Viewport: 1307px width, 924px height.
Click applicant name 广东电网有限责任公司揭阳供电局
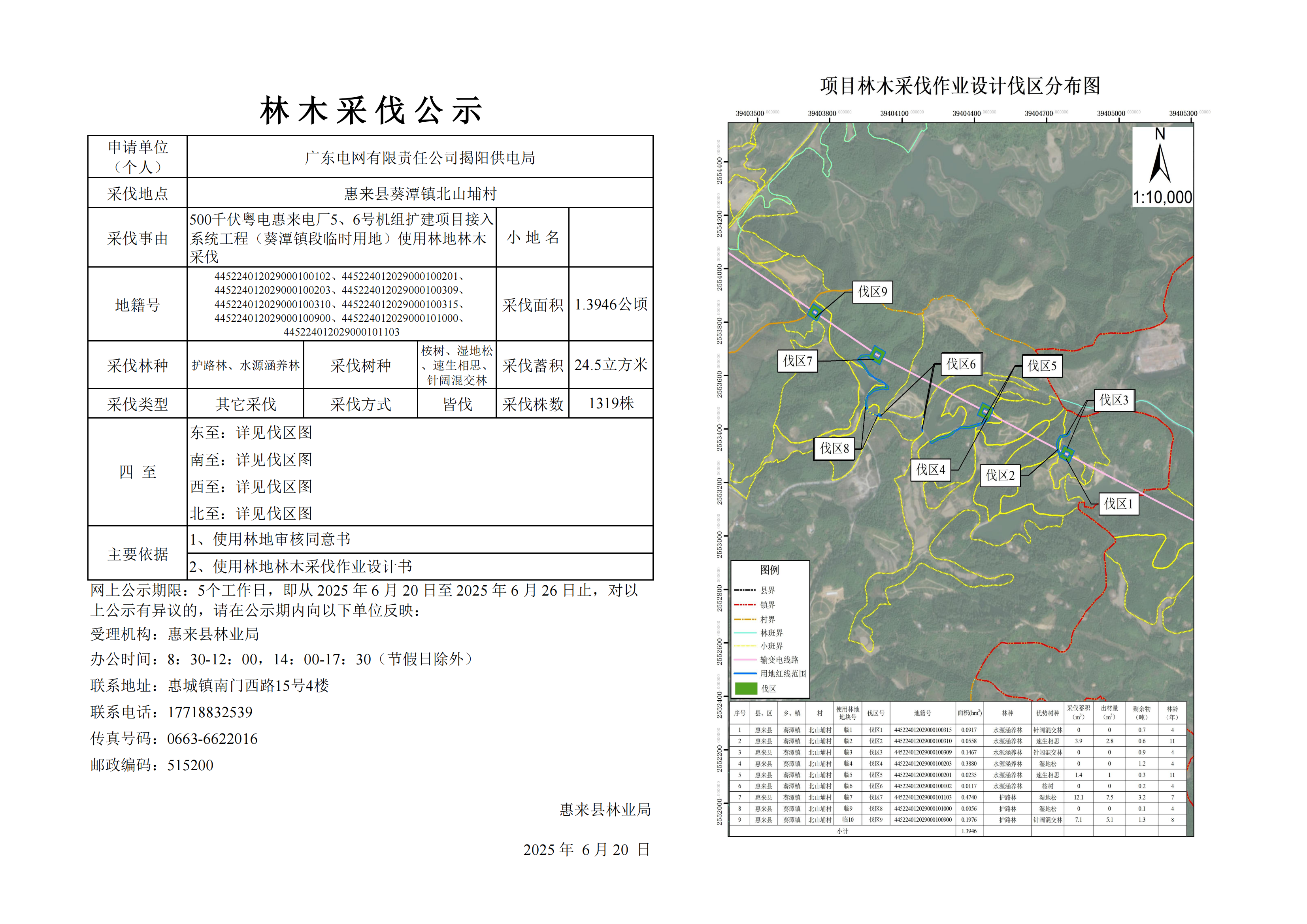click(x=420, y=158)
